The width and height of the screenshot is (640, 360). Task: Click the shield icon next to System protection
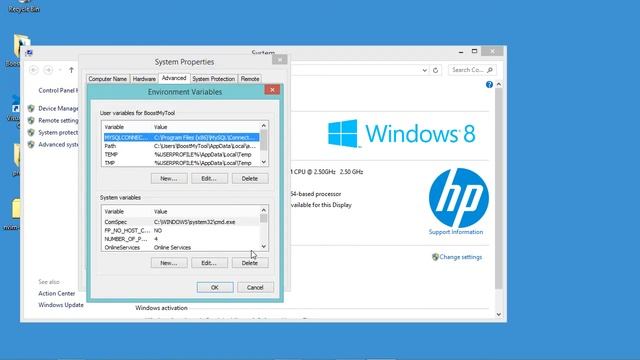click(x=31, y=132)
